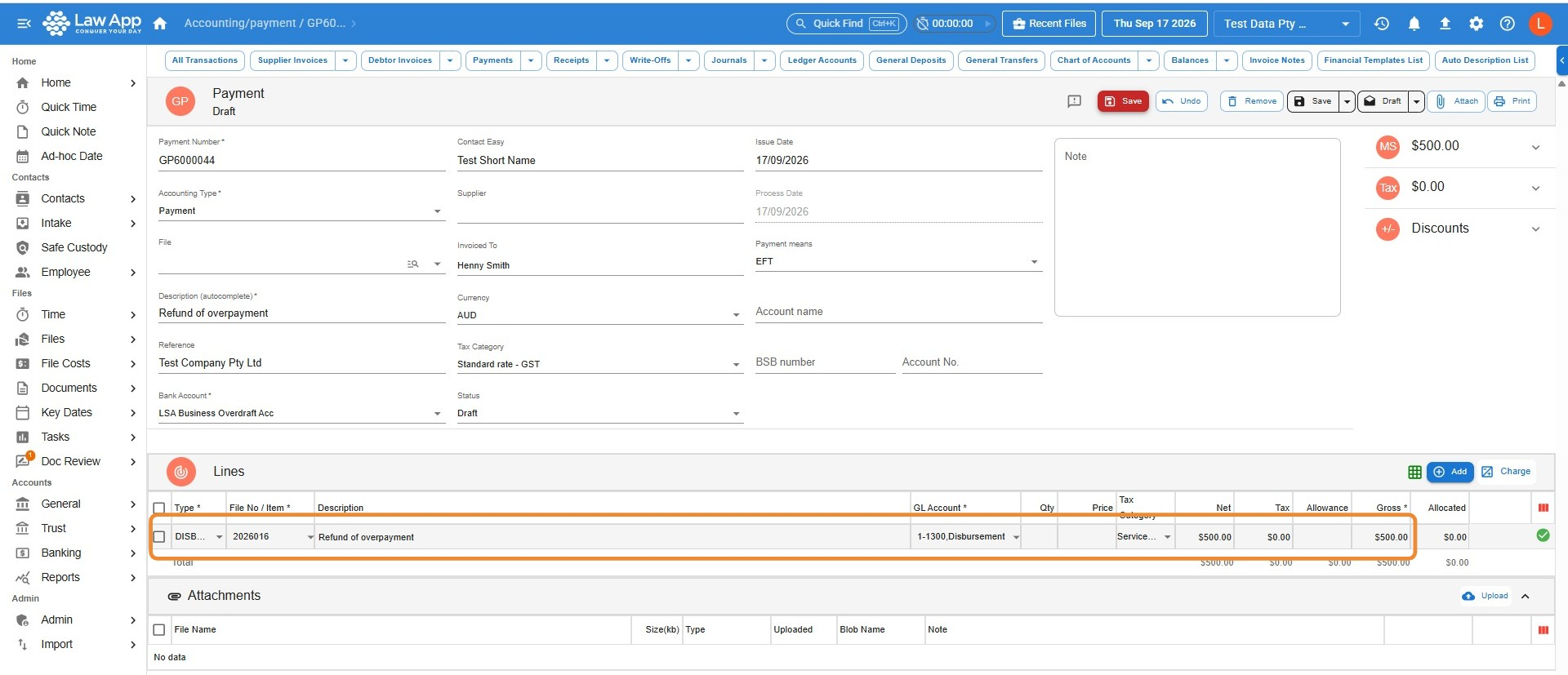Expand the Discounts panel
Image resolution: width=1568 pixels, height=675 pixels.
[1535, 229]
